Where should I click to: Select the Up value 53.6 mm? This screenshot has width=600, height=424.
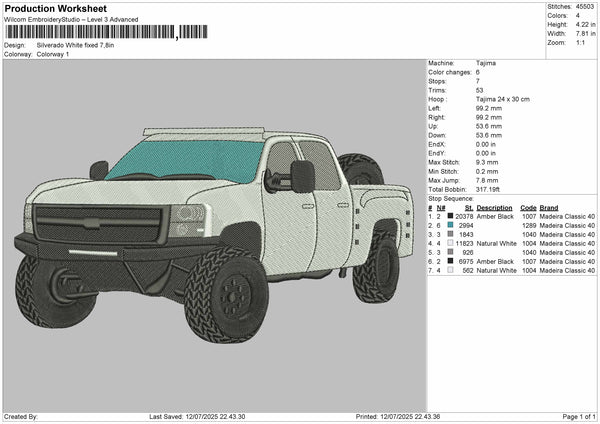(489, 126)
